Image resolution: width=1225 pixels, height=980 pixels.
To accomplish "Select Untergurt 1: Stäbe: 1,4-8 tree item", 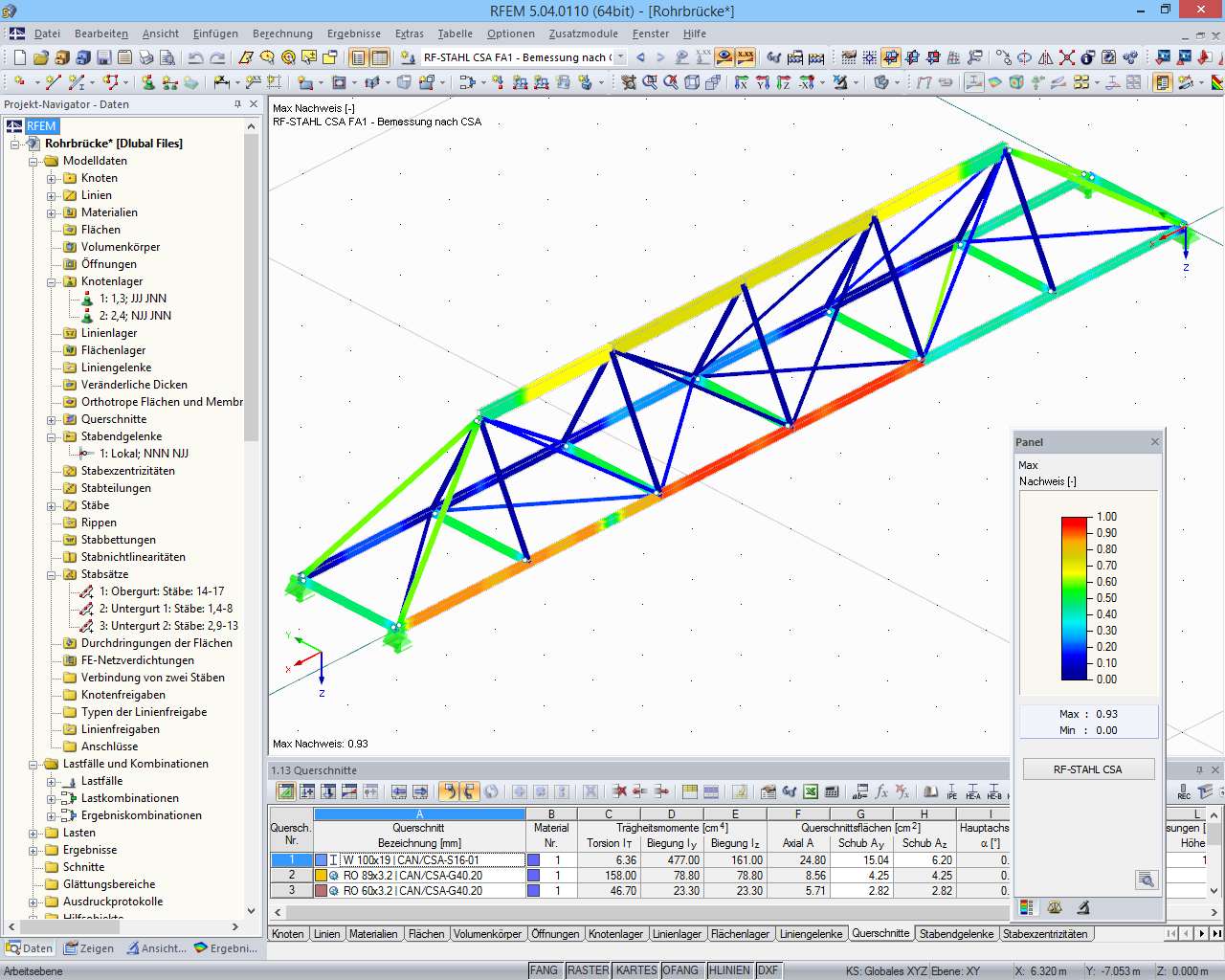I will [166, 609].
